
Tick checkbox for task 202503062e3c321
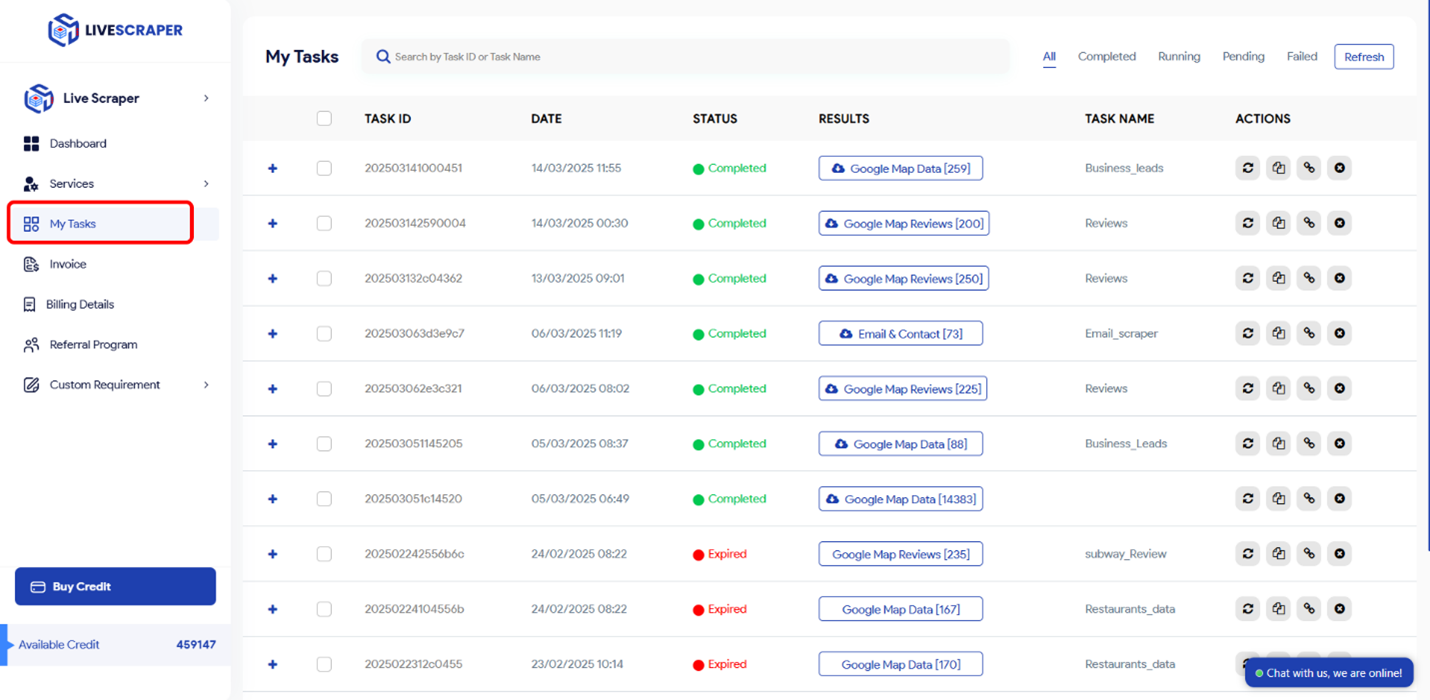[x=324, y=388]
